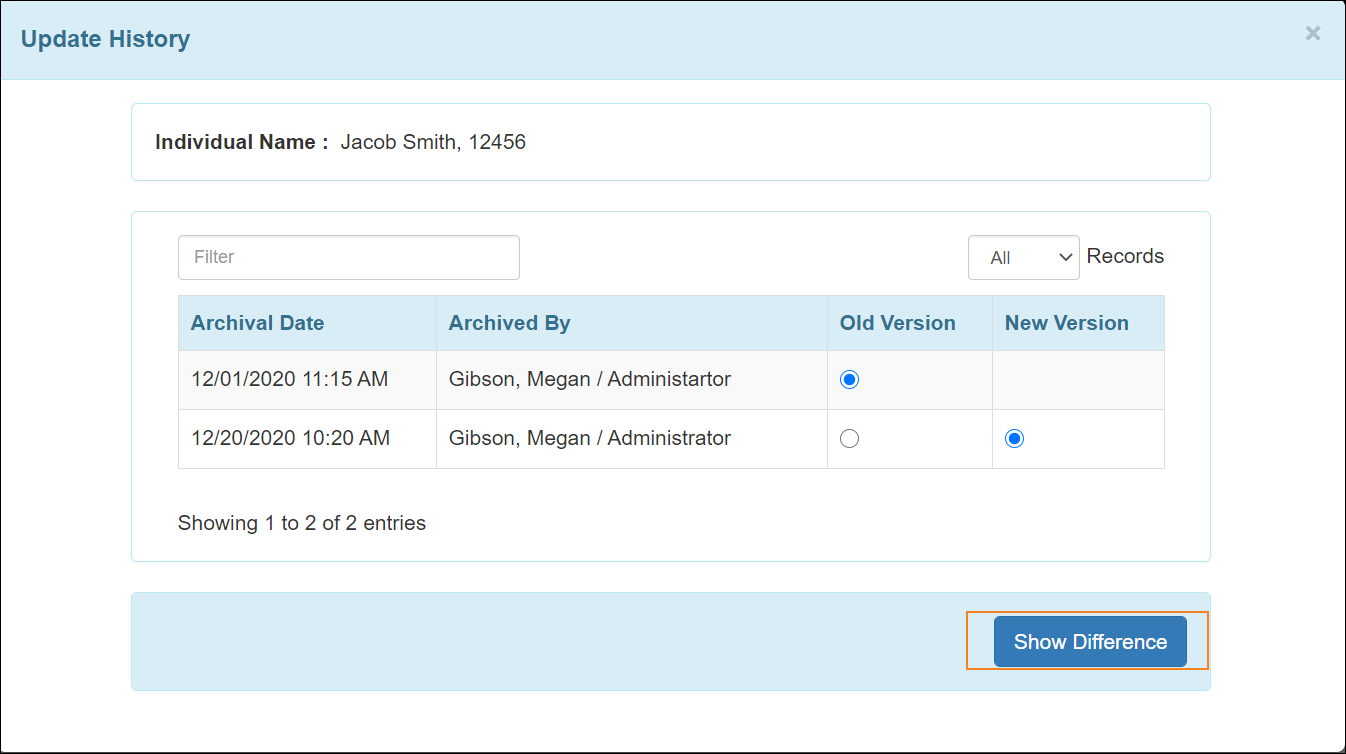The height and width of the screenshot is (754, 1346).
Task: Click the Jacob Smith, 12456 name text
Action: click(x=433, y=142)
